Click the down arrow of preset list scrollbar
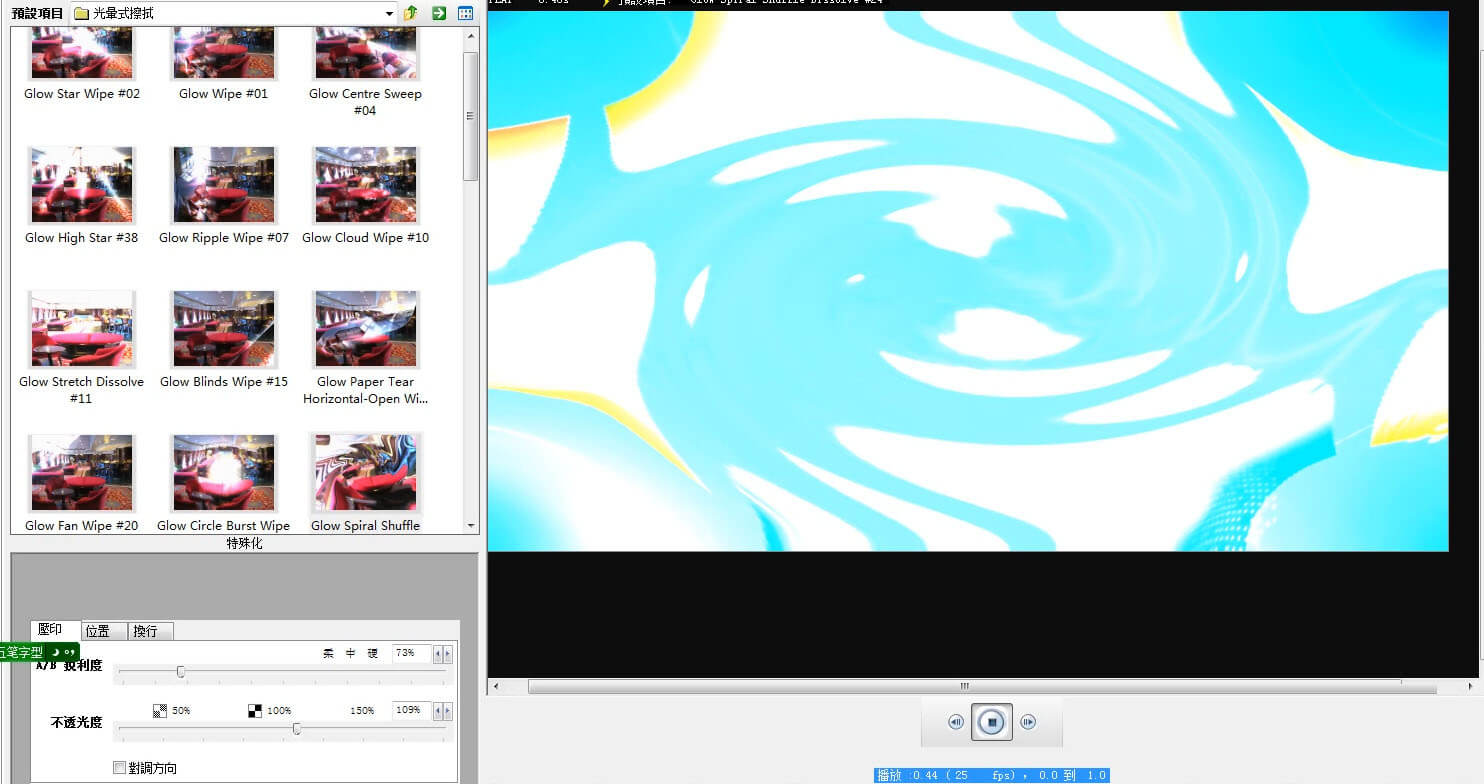This screenshot has height=784, width=1484. [x=471, y=525]
